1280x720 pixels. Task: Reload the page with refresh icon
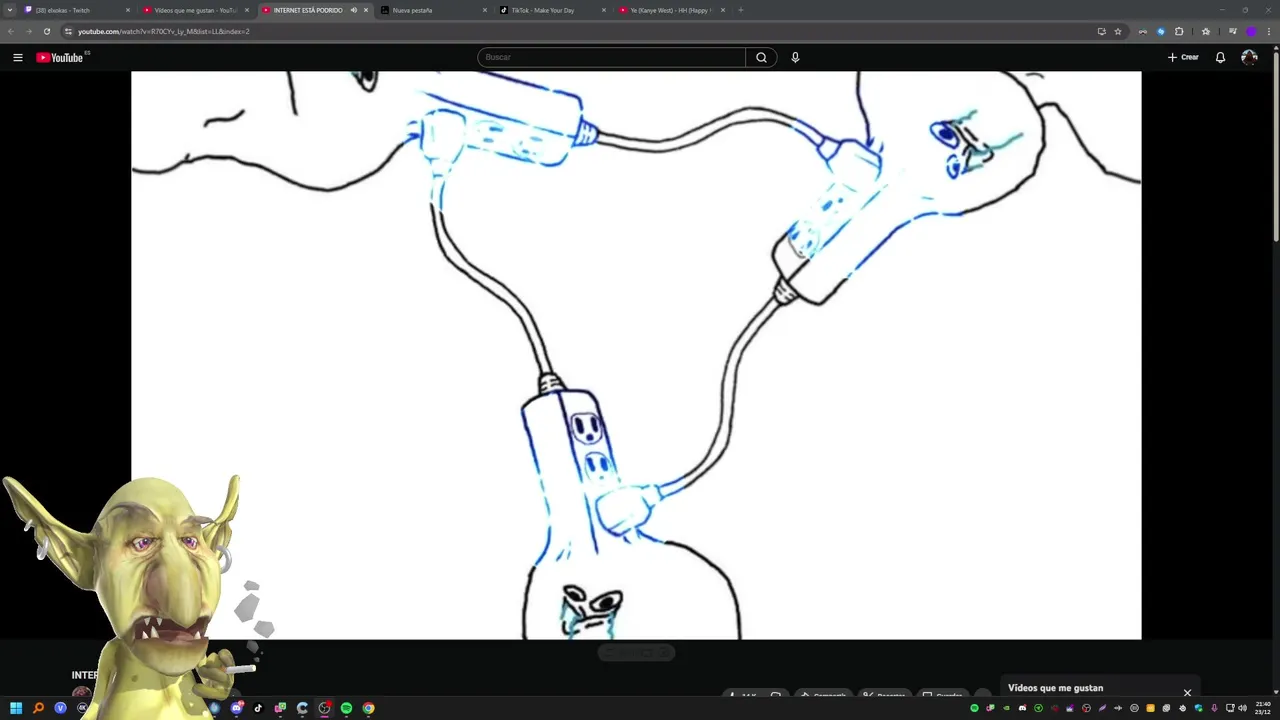[46, 31]
